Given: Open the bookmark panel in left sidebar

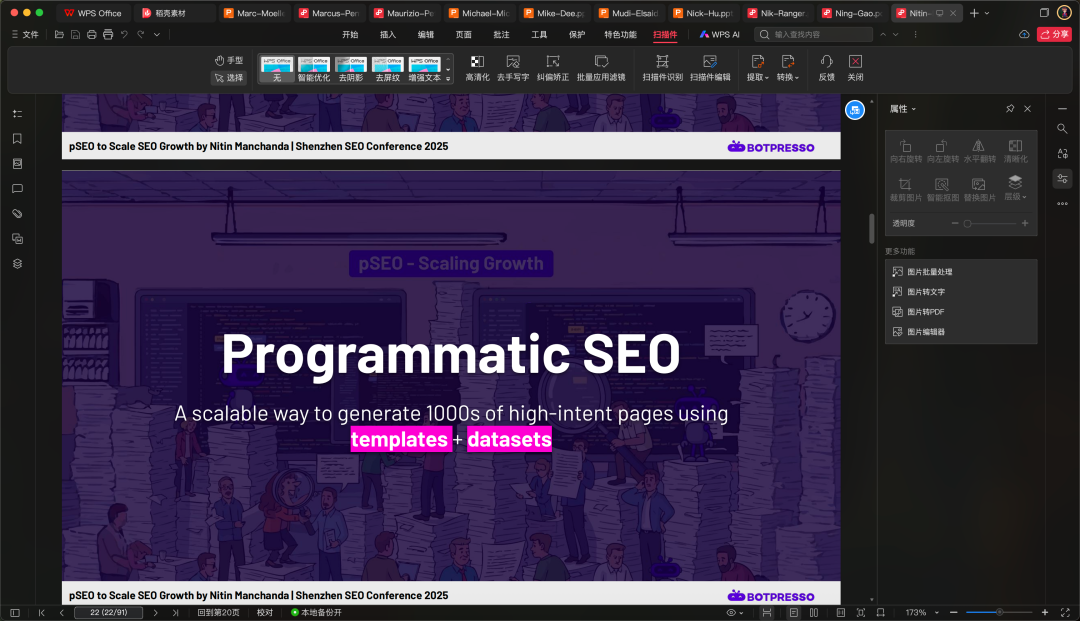Looking at the screenshot, I should 17,138.
